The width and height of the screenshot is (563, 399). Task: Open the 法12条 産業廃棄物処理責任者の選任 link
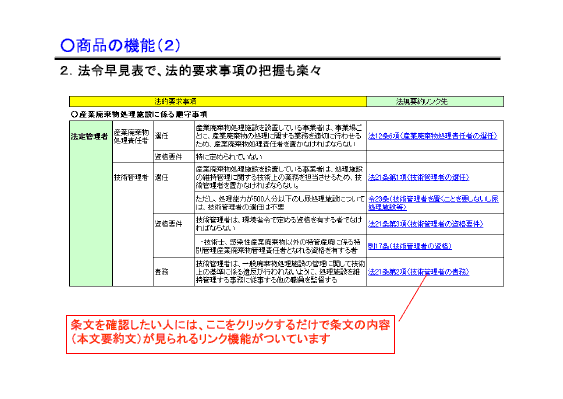tap(433, 136)
